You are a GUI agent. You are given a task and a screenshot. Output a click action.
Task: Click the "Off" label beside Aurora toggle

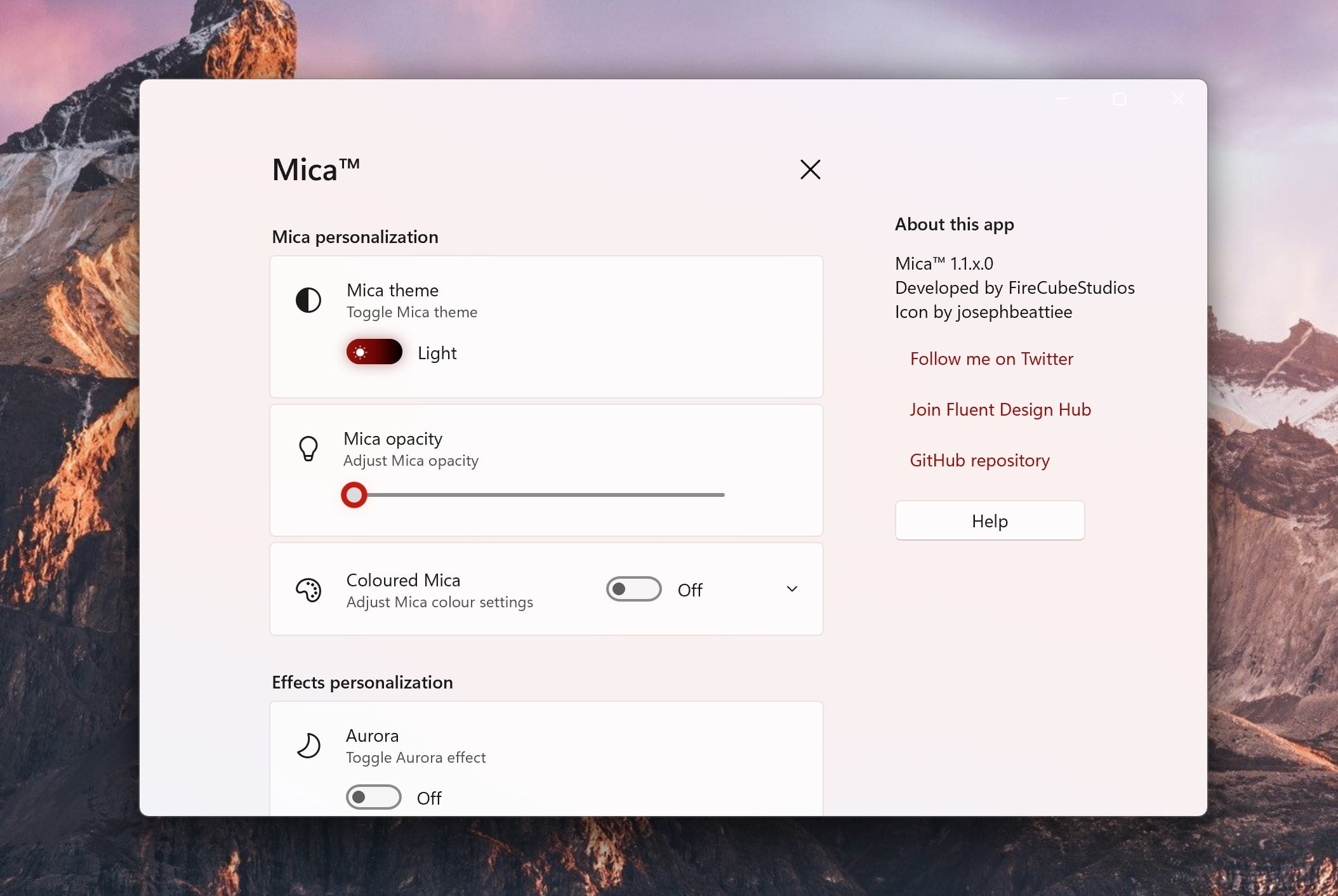pyautogui.click(x=429, y=798)
